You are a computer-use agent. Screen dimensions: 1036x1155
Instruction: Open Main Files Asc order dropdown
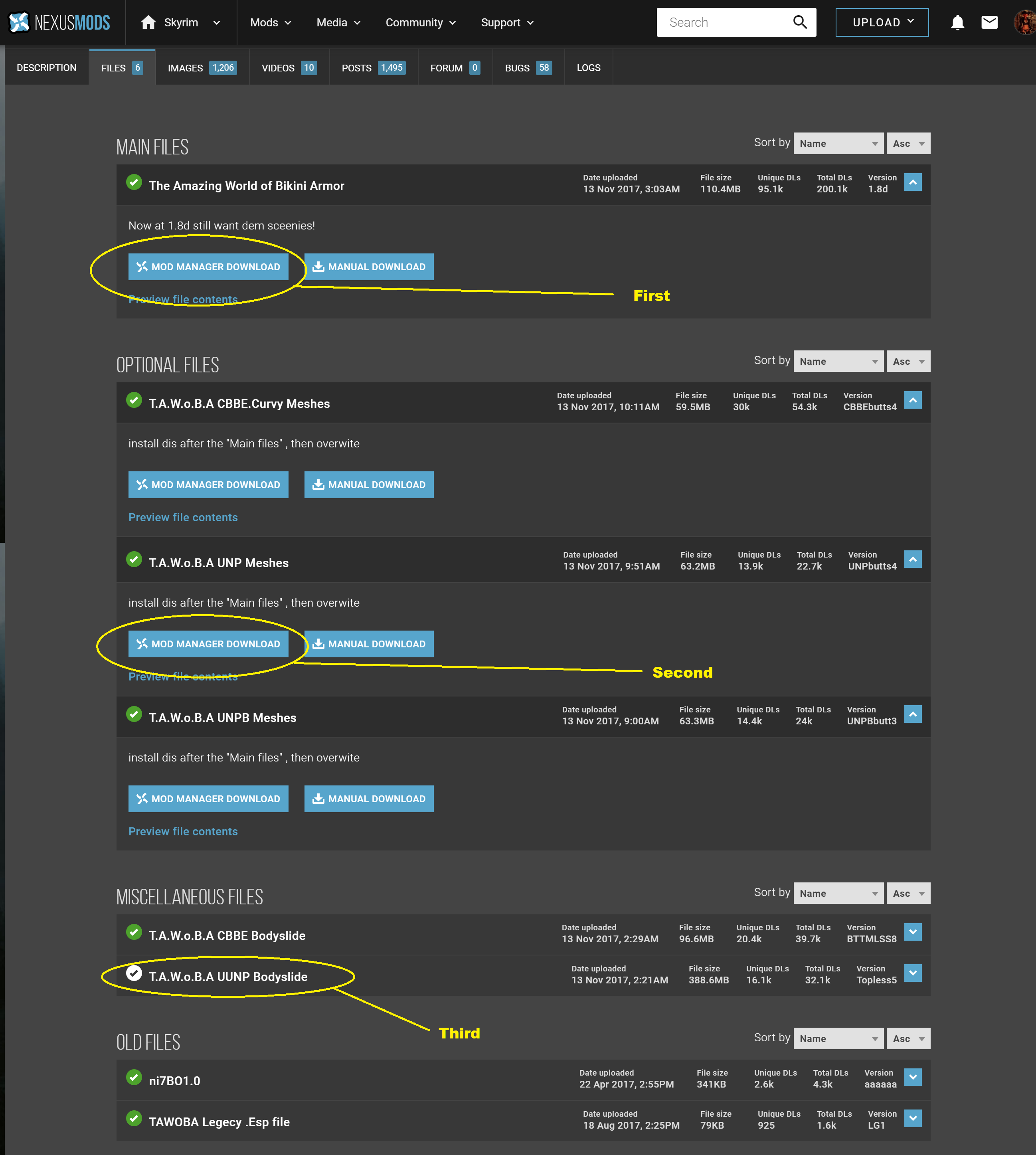908,143
